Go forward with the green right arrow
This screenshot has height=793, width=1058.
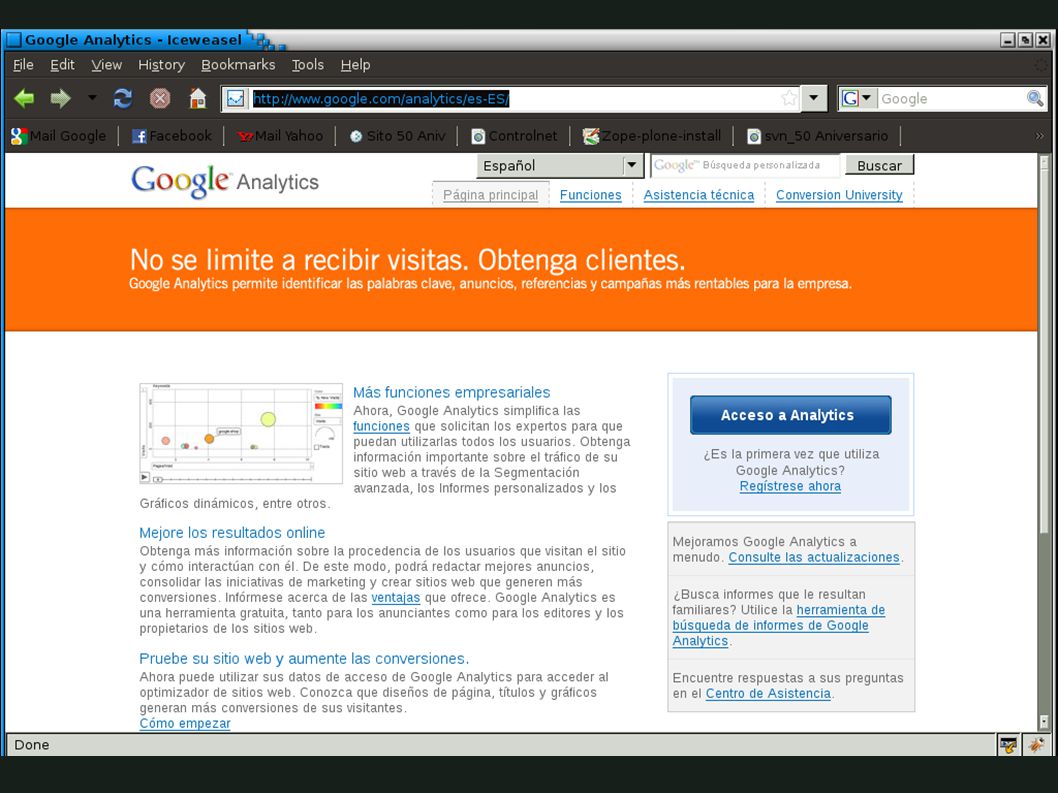coord(60,99)
